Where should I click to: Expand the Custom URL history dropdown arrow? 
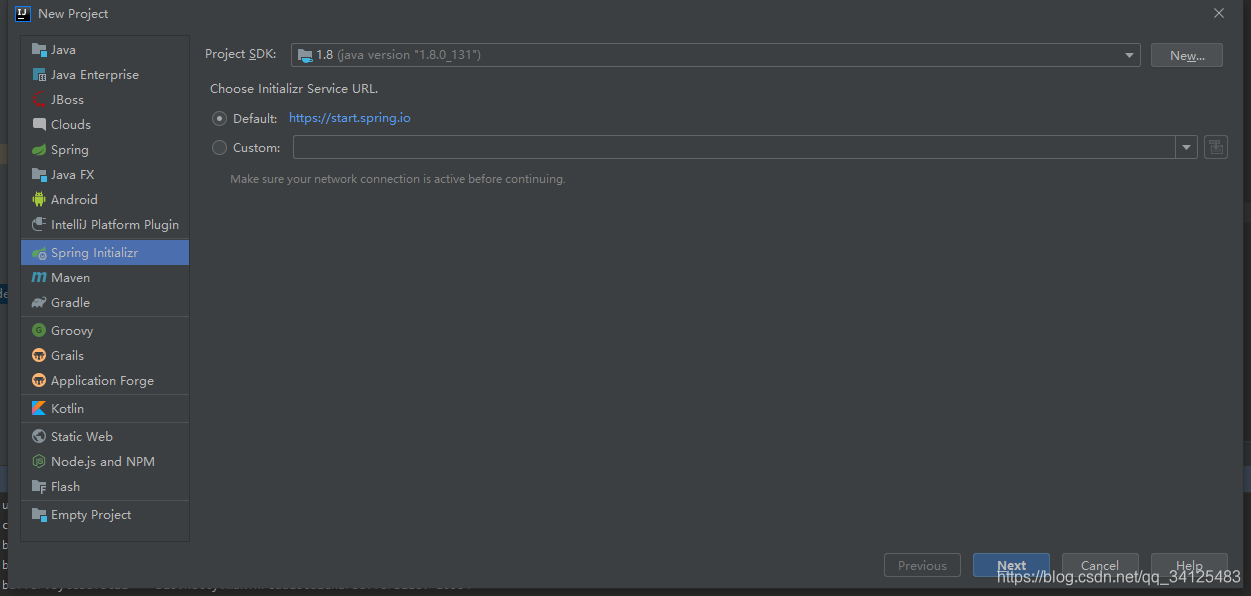click(1186, 148)
